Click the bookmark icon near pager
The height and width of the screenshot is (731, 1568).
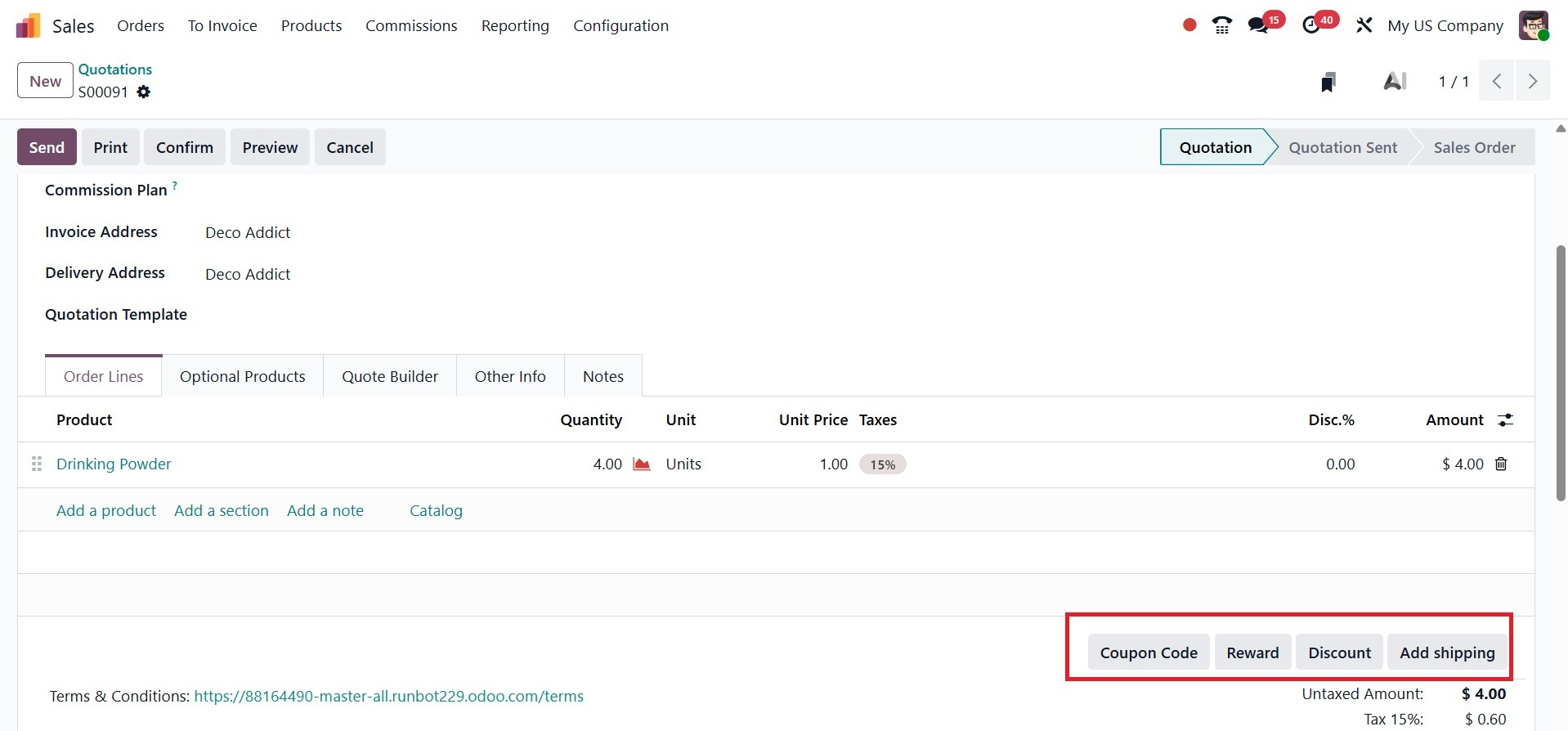1328,82
